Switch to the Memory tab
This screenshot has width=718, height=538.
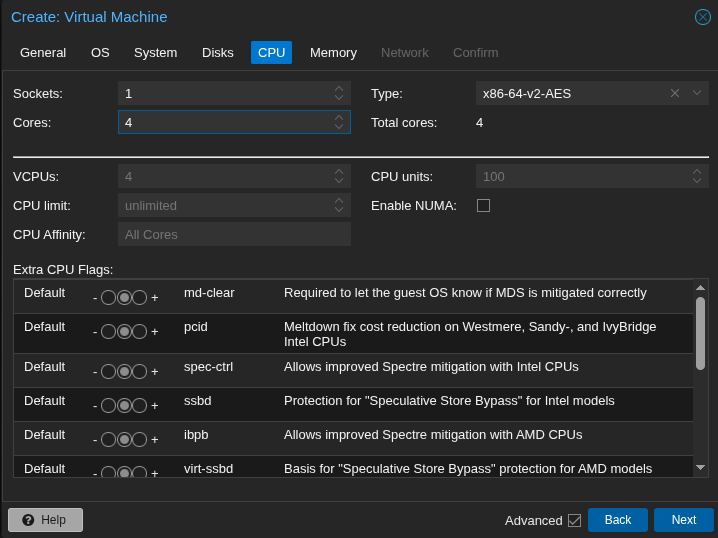[333, 52]
